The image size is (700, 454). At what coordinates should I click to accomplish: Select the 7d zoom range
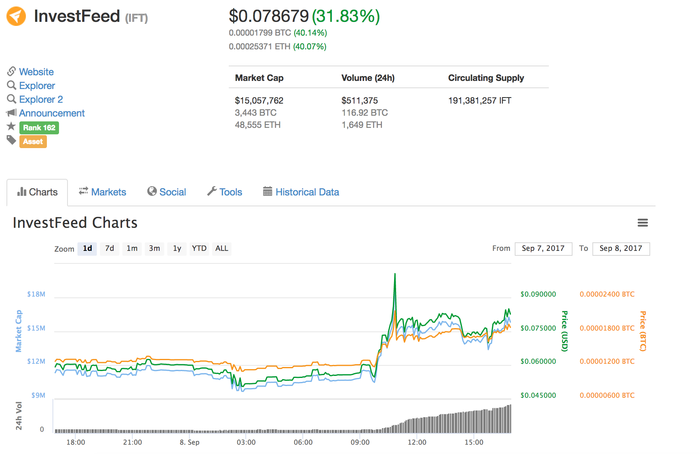coord(109,249)
